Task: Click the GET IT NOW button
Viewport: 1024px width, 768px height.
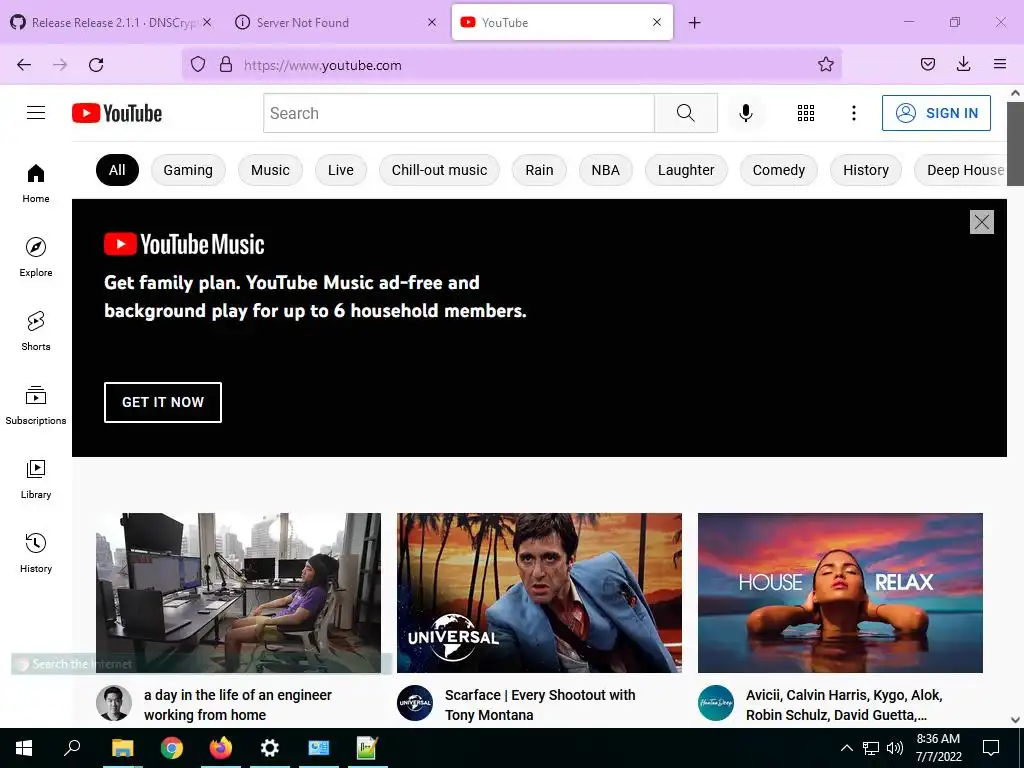Action: click(x=163, y=402)
